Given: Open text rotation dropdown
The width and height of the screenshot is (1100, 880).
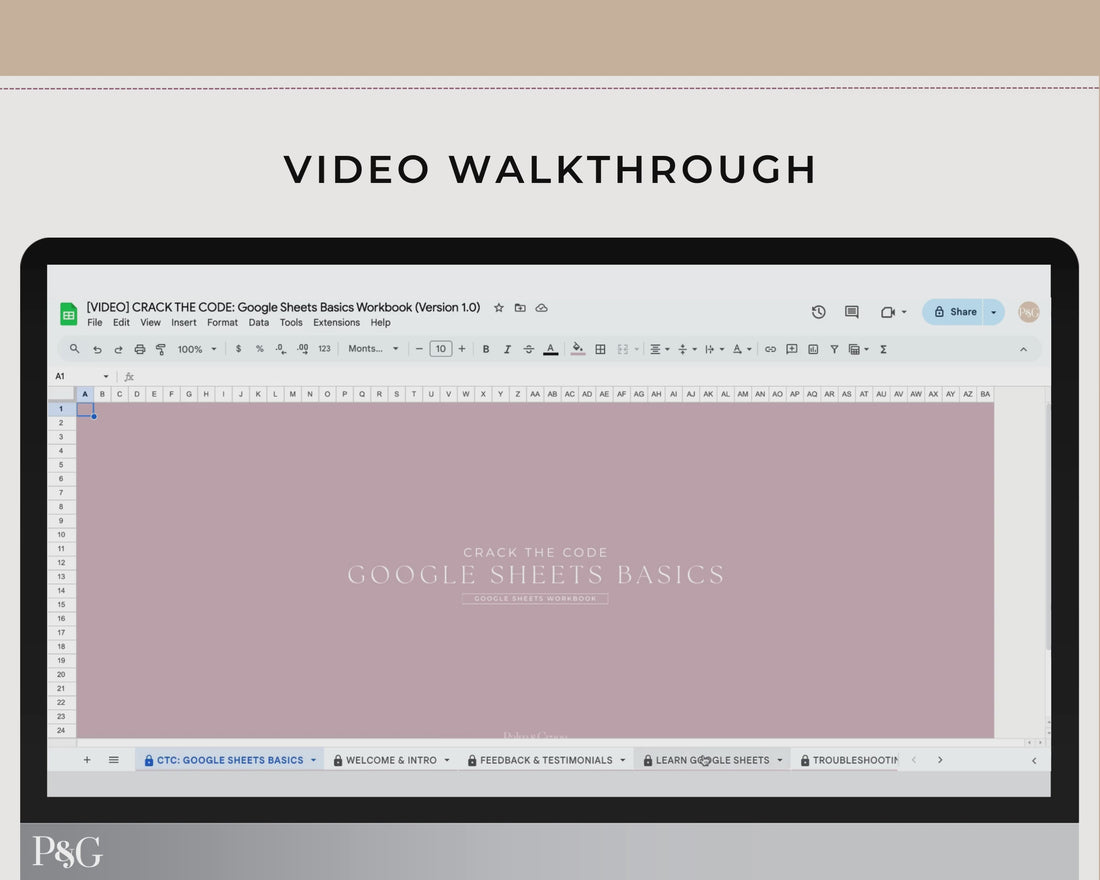Looking at the screenshot, I should pos(742,349).
